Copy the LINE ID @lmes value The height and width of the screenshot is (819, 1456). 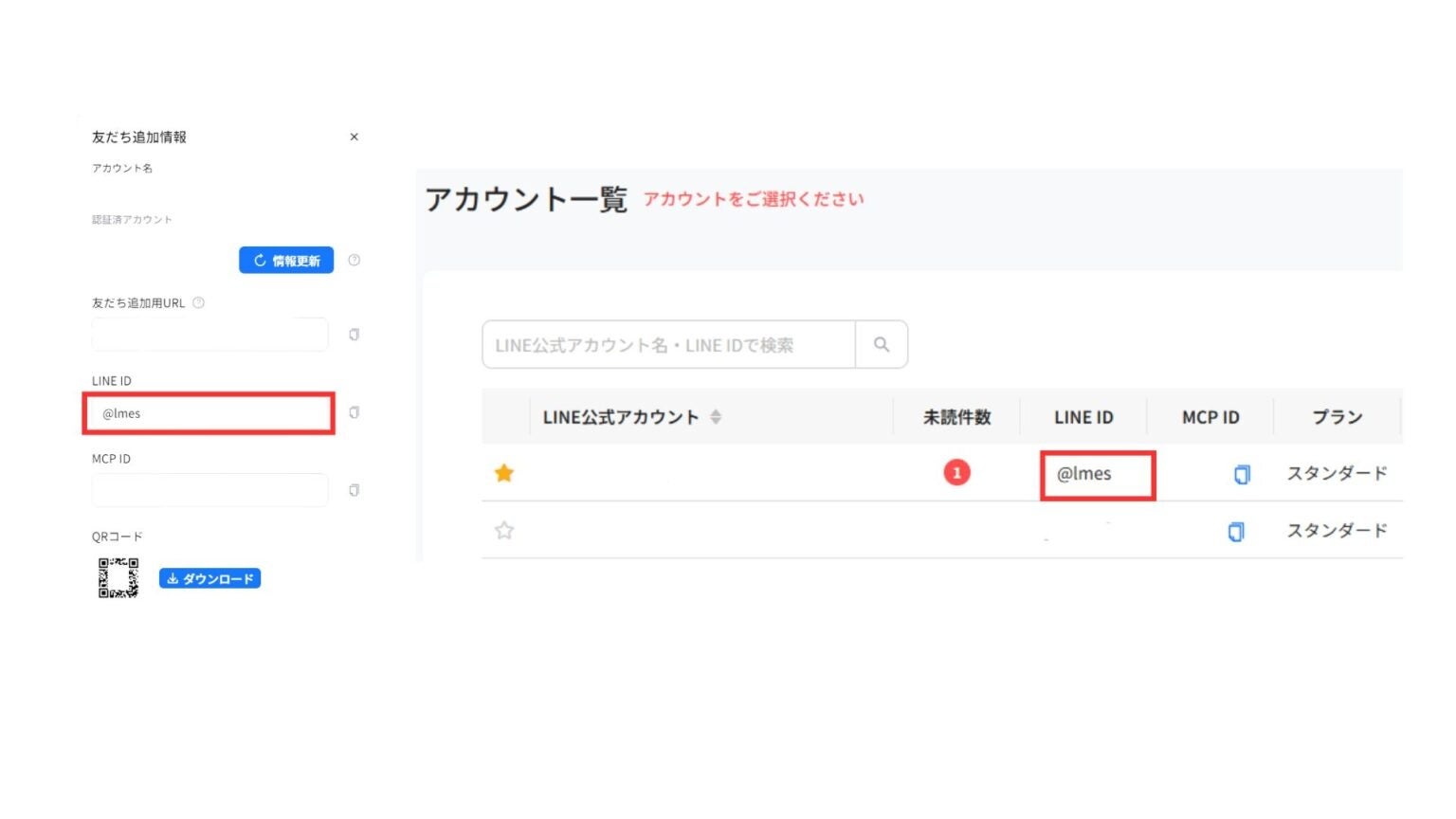click(x=354, y=412)
